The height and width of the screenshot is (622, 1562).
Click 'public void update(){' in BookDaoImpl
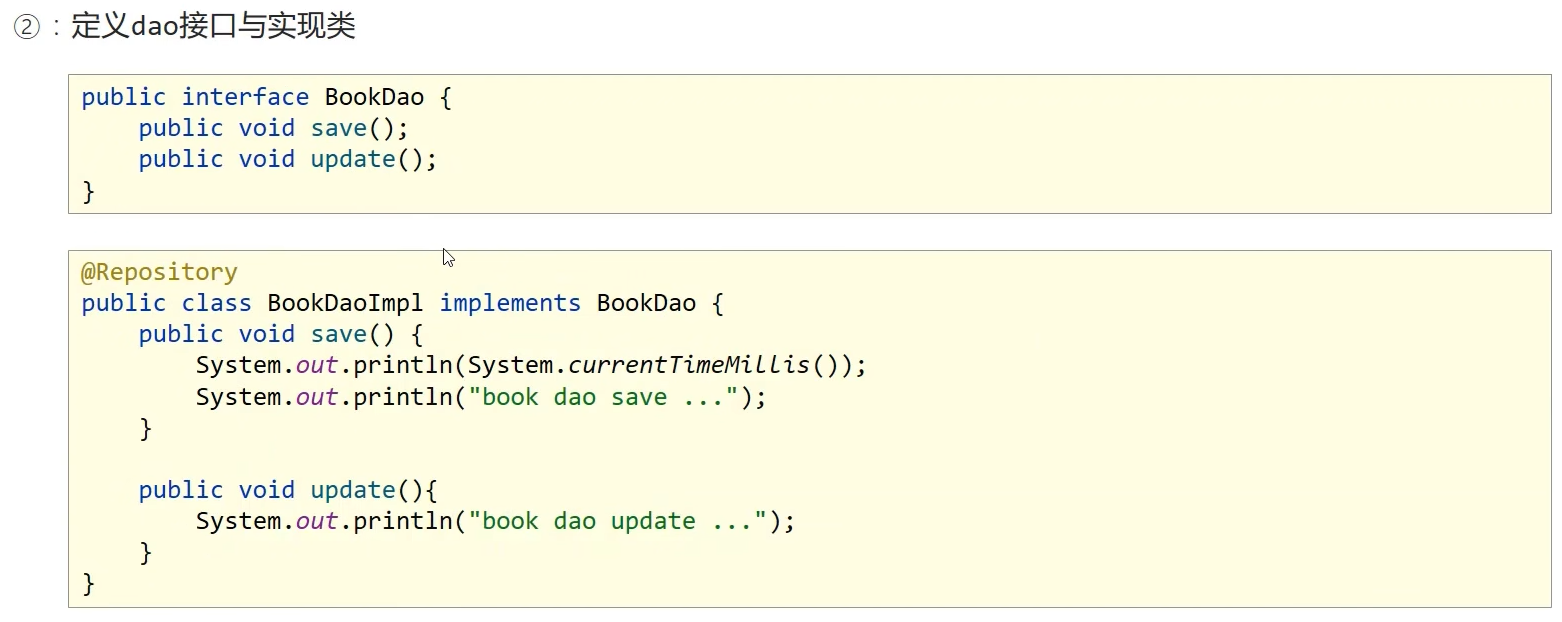(x=288, y=490)
